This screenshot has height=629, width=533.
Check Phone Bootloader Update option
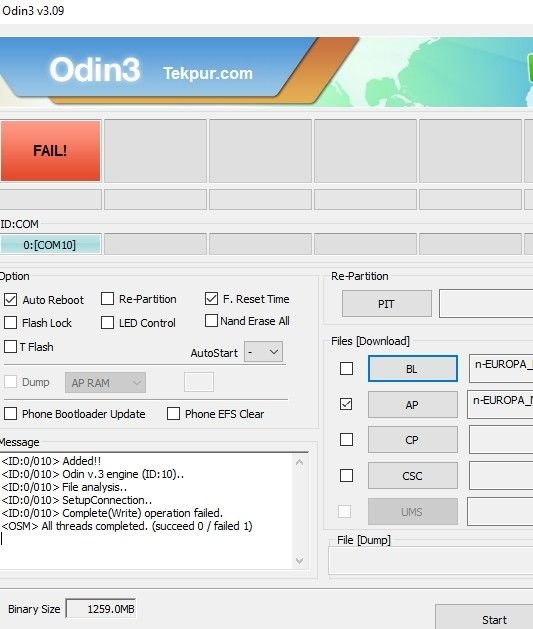(x=10, y=414)
